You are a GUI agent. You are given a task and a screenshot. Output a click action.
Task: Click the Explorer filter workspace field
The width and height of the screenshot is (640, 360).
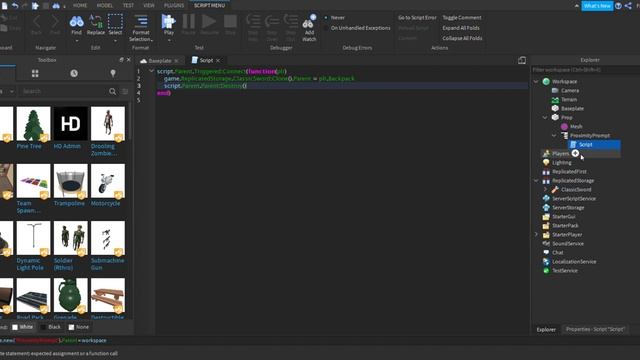586,70
